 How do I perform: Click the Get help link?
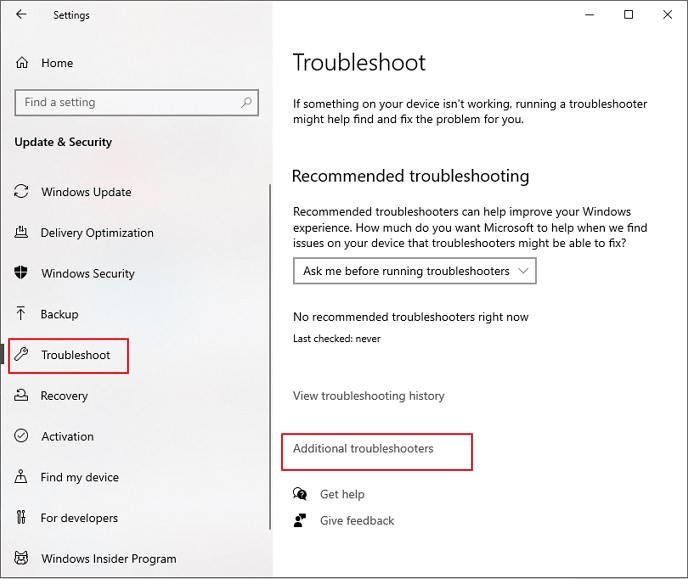coord(342,494)
